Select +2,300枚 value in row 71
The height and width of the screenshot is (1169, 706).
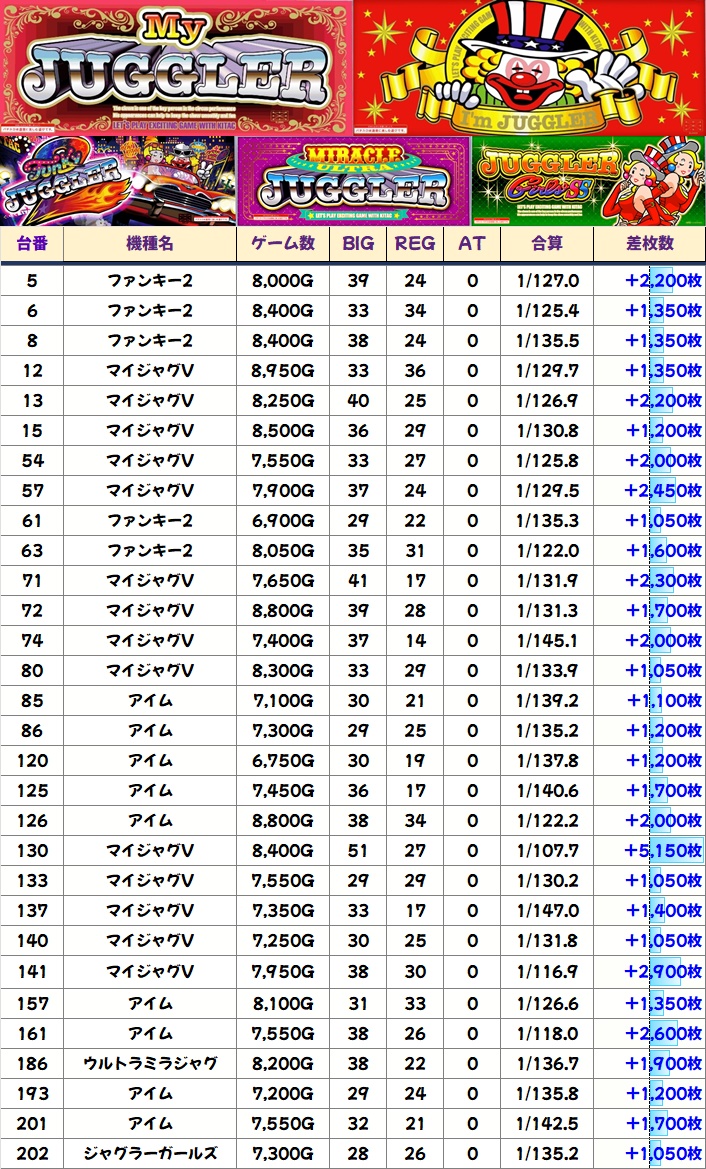click(x=649, y=581)
